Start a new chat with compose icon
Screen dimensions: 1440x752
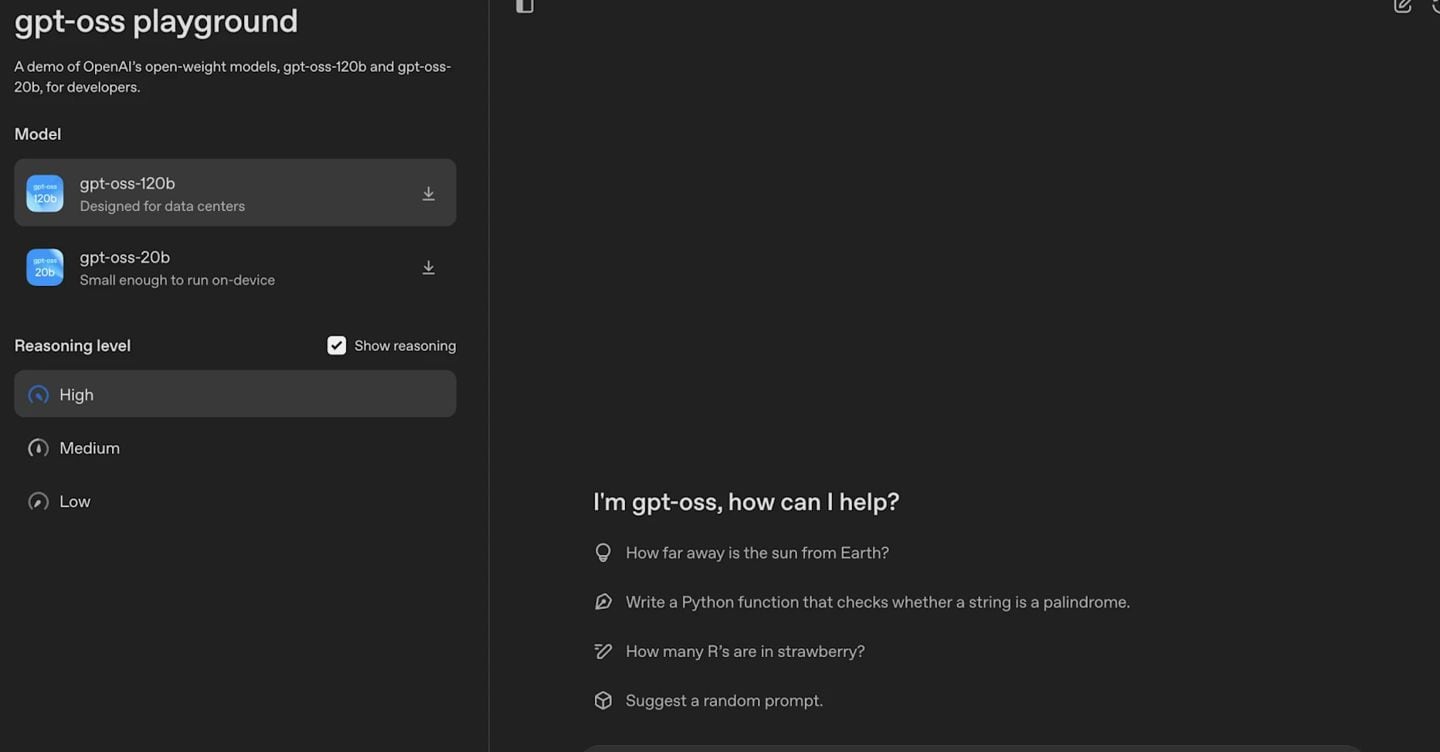tap(1402, 6)
